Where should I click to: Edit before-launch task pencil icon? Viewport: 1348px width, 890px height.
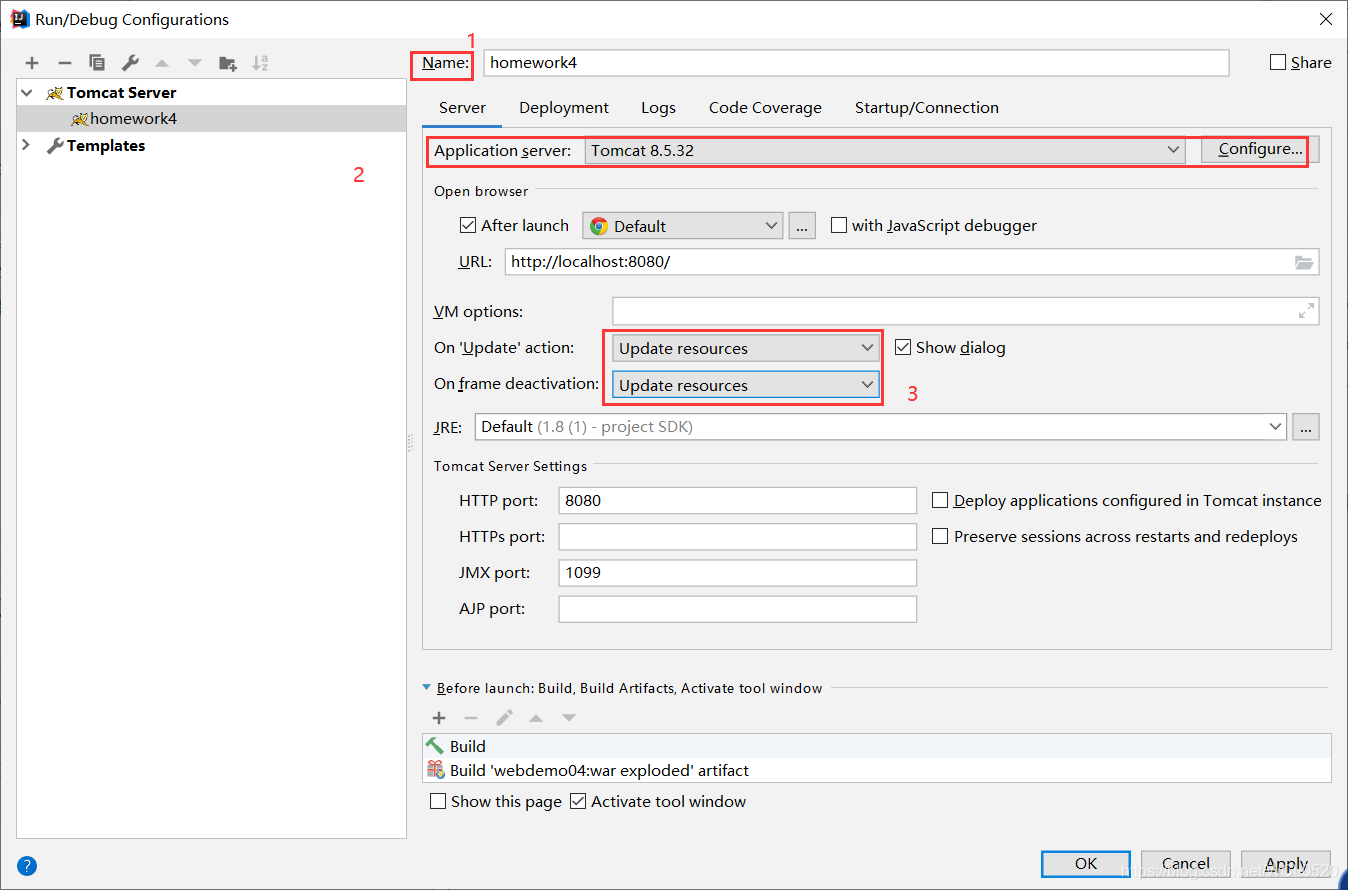[504, 718]
